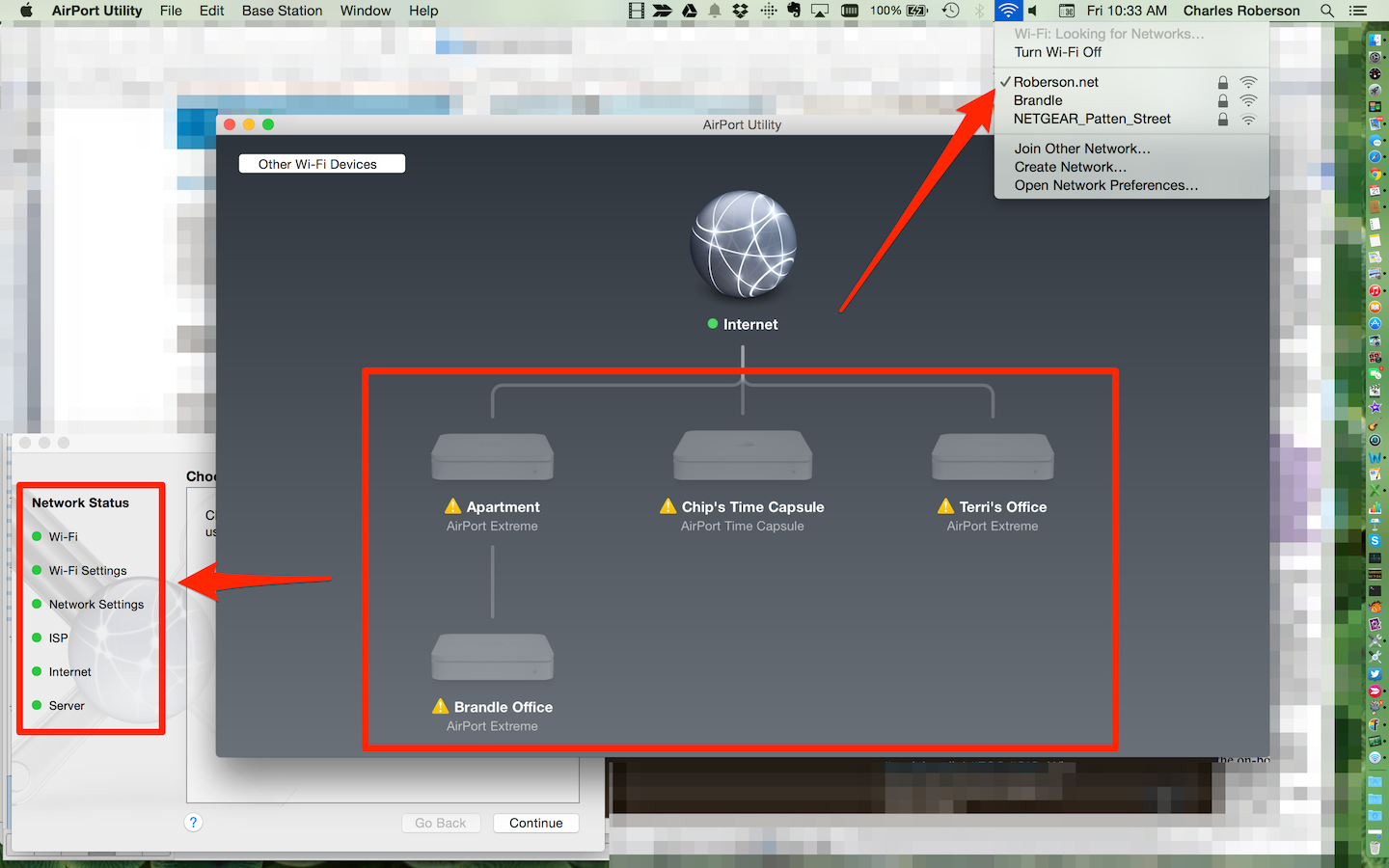Open the Window menu
This screenshot has height=868, width=1389.
[x=366, y=11]
